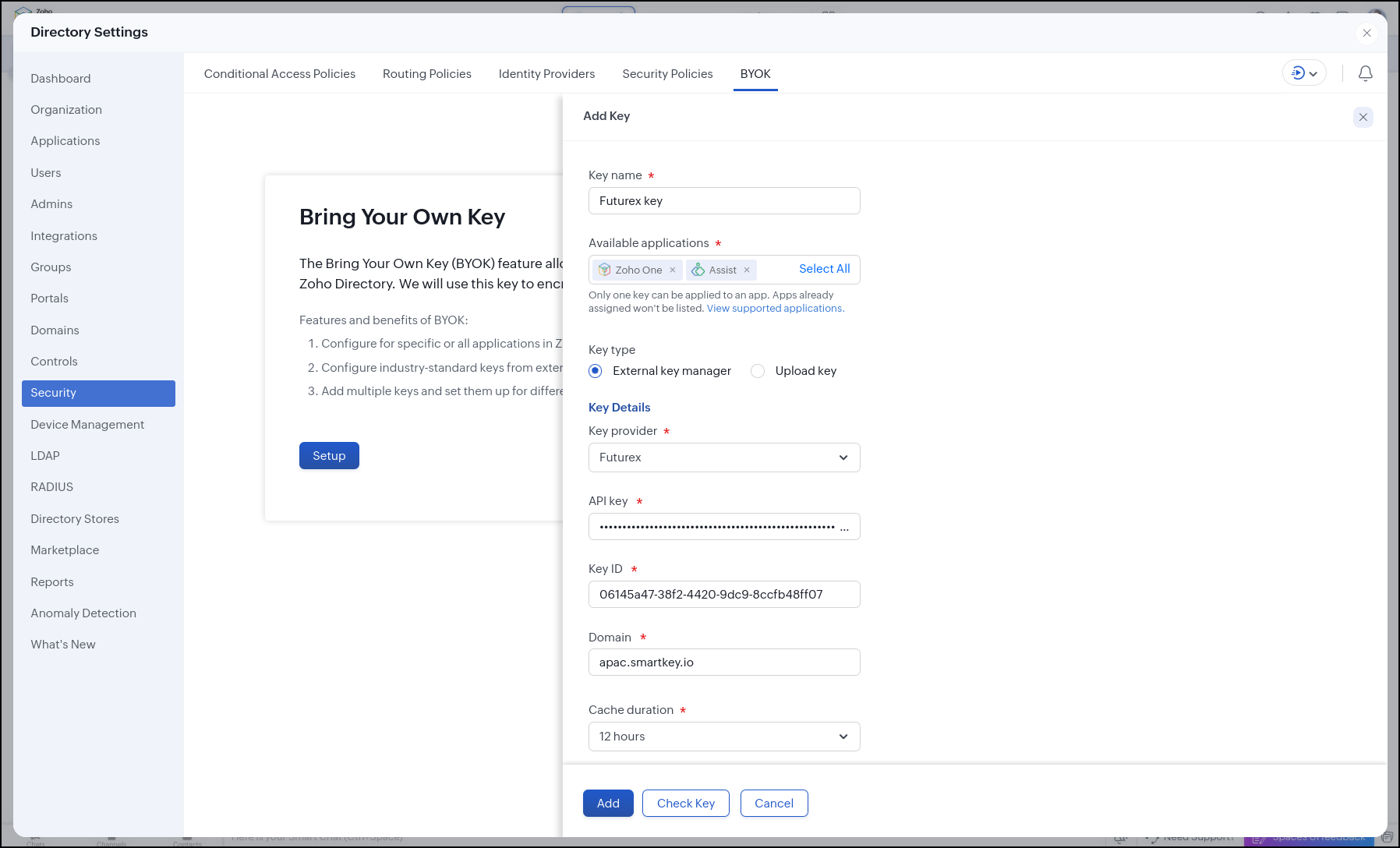The image size is (1400, 848).
Task: Click the Key Details heading
Action: (x=620, y=408)
